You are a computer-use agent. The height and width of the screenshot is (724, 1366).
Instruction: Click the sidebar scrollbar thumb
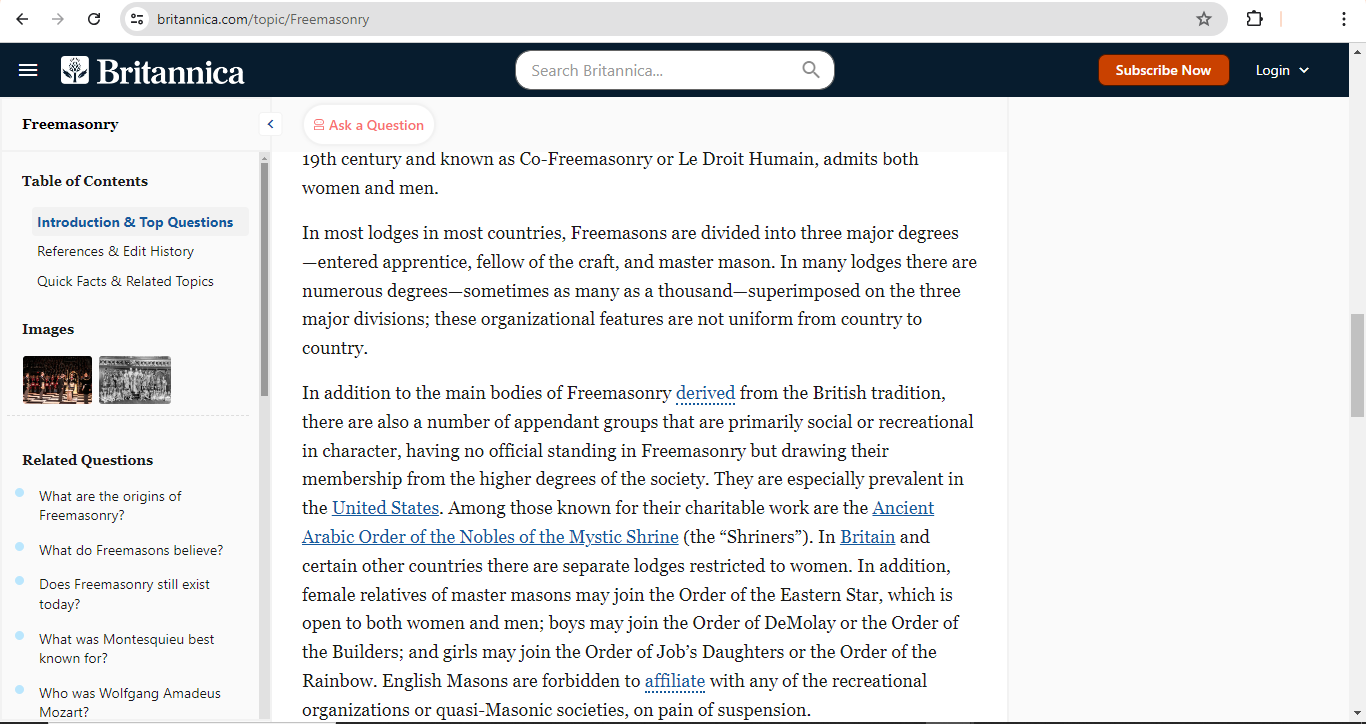point(264,278)
